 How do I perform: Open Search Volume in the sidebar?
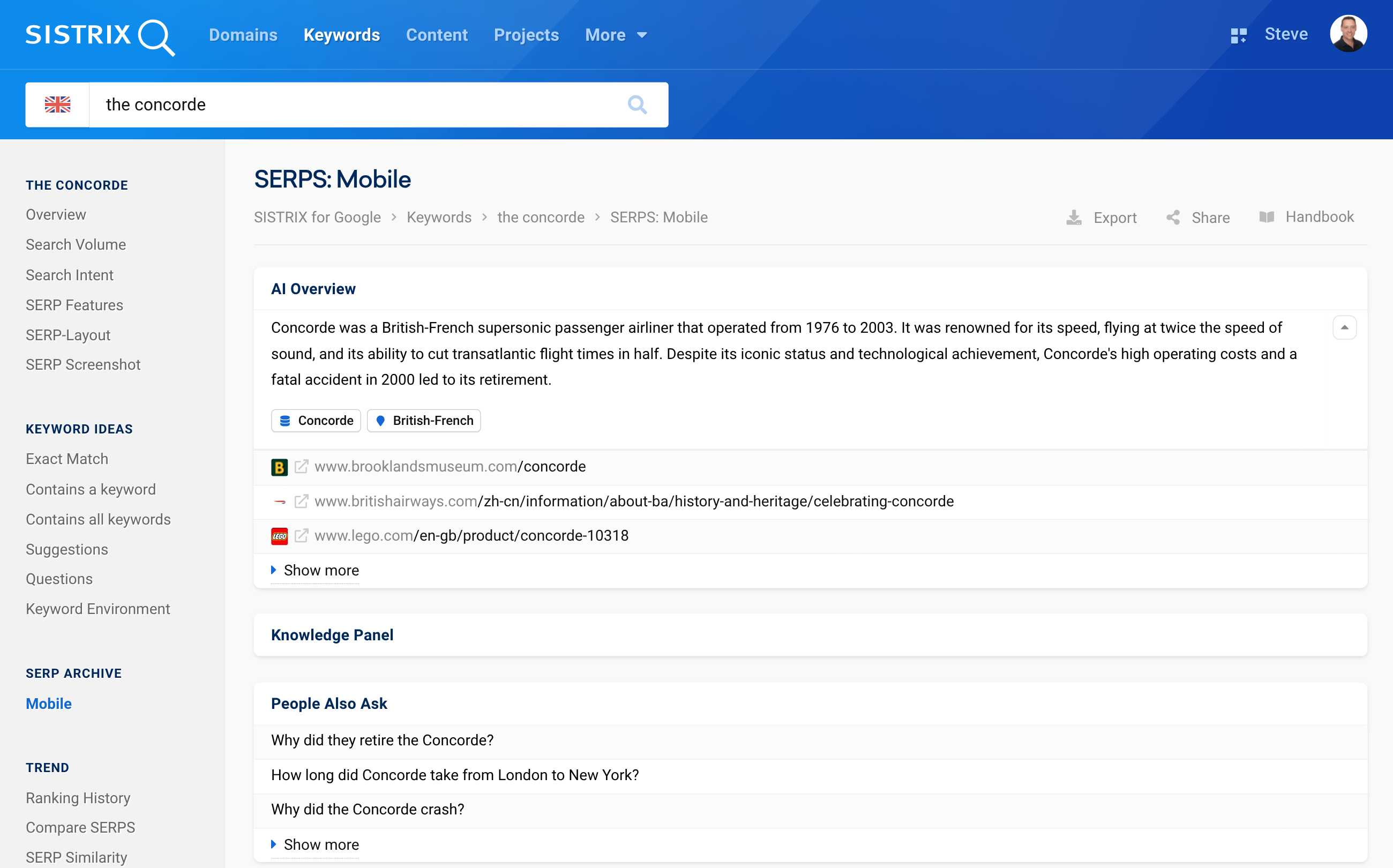[x=76, y=244]
